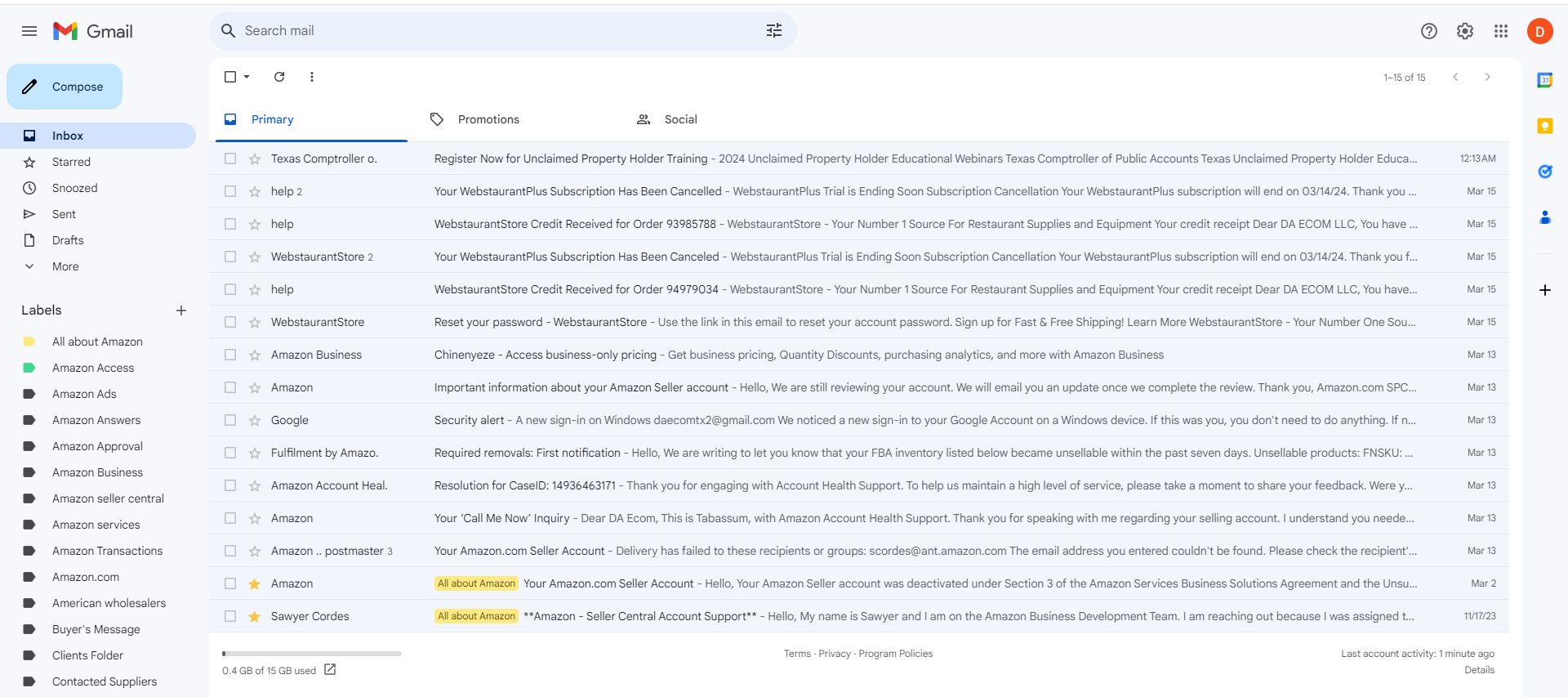Open Google Contacts side panel
This screenshot has height=697, width=1568.
point(1545,217)
